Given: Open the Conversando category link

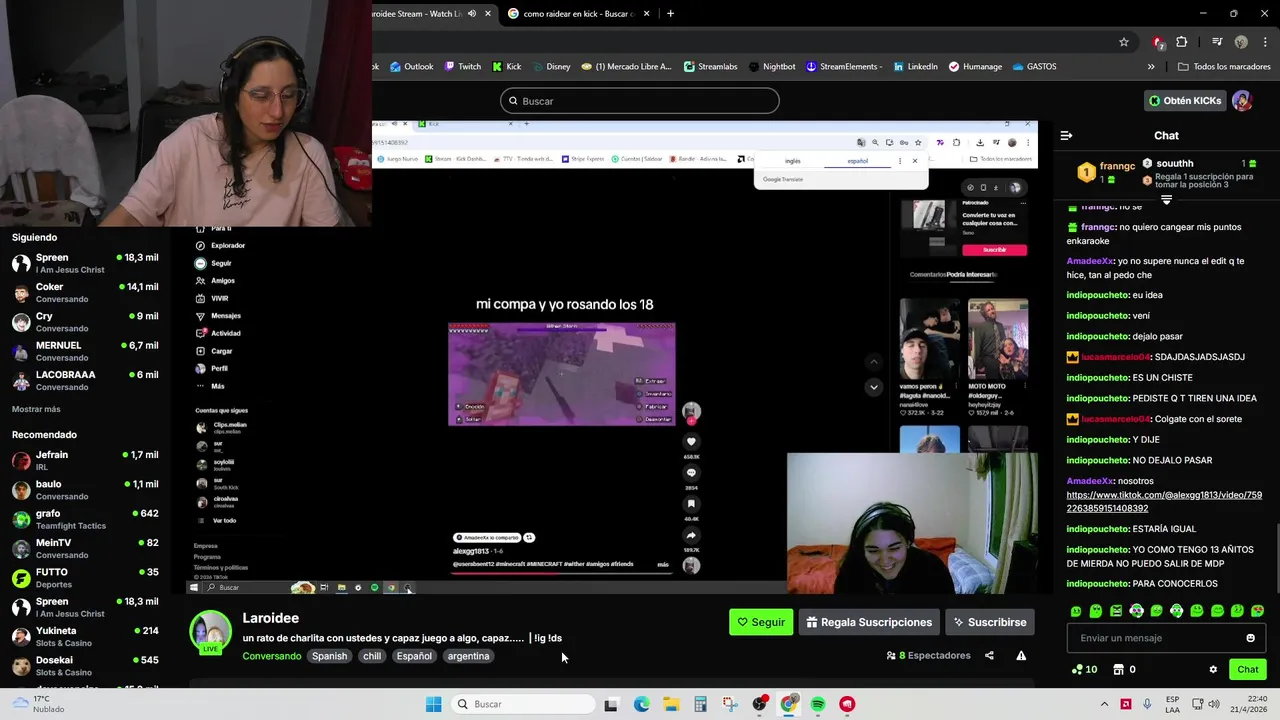Looking at the screenshot, I should pyautogui.click(x=271, y=656).
